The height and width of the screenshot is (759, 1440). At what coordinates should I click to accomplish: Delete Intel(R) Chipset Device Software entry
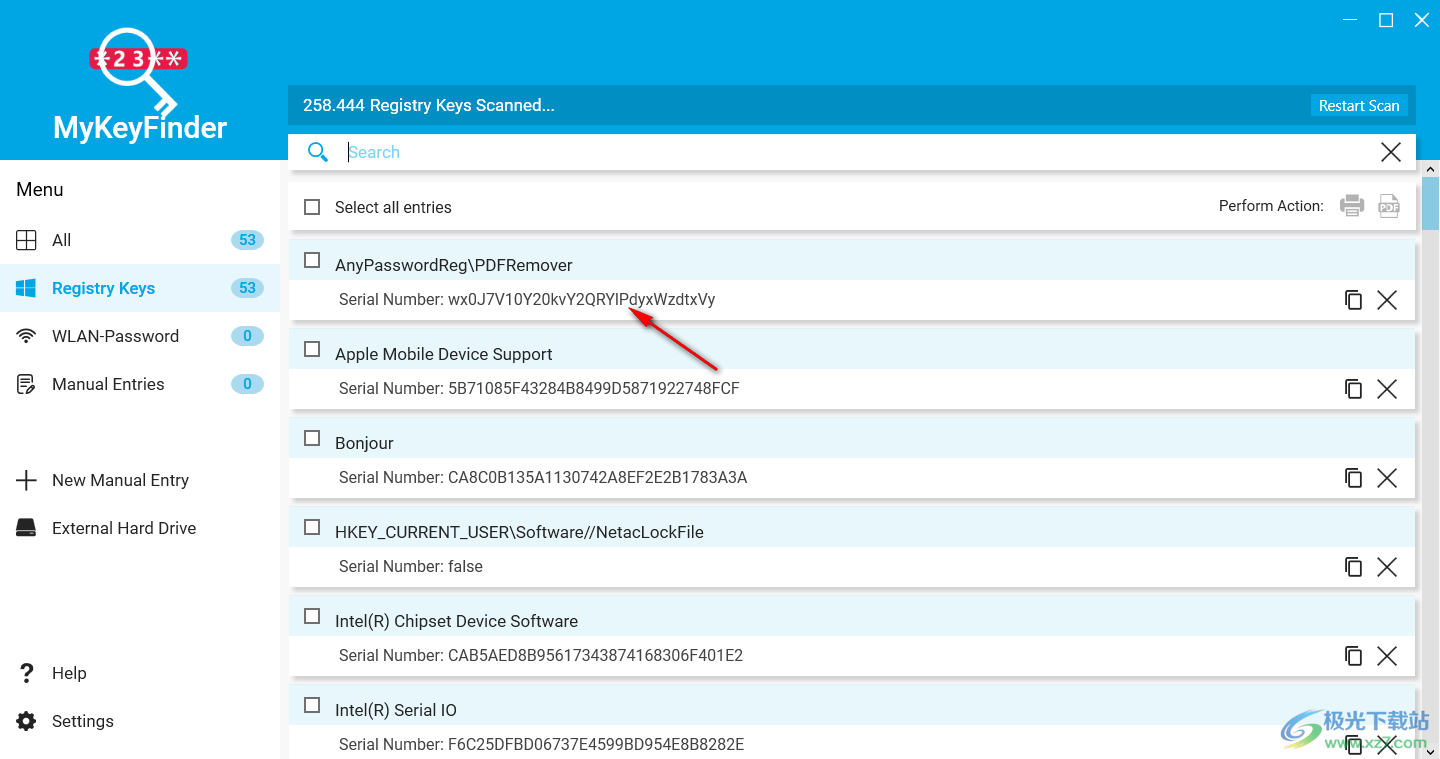tap(1387, 656)
